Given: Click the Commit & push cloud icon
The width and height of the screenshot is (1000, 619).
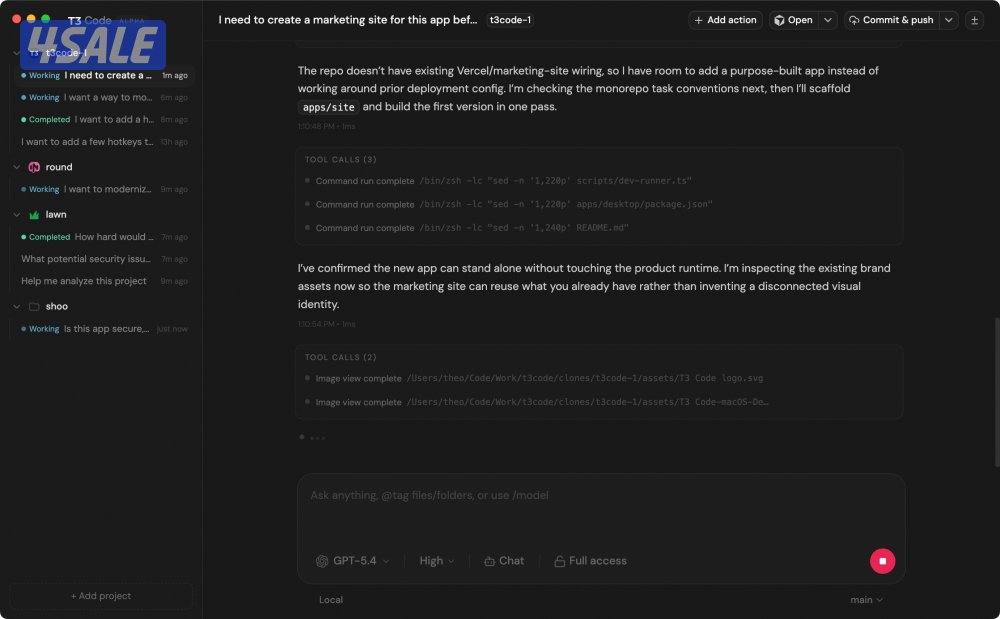Looking at the screenshot, I should tap(854, 20).
